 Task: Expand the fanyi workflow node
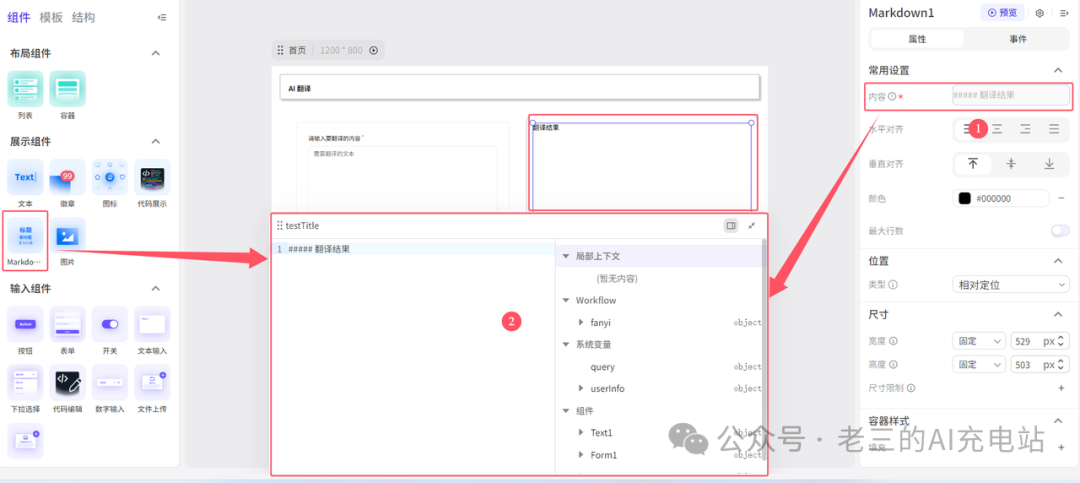(x=581, y=322)
